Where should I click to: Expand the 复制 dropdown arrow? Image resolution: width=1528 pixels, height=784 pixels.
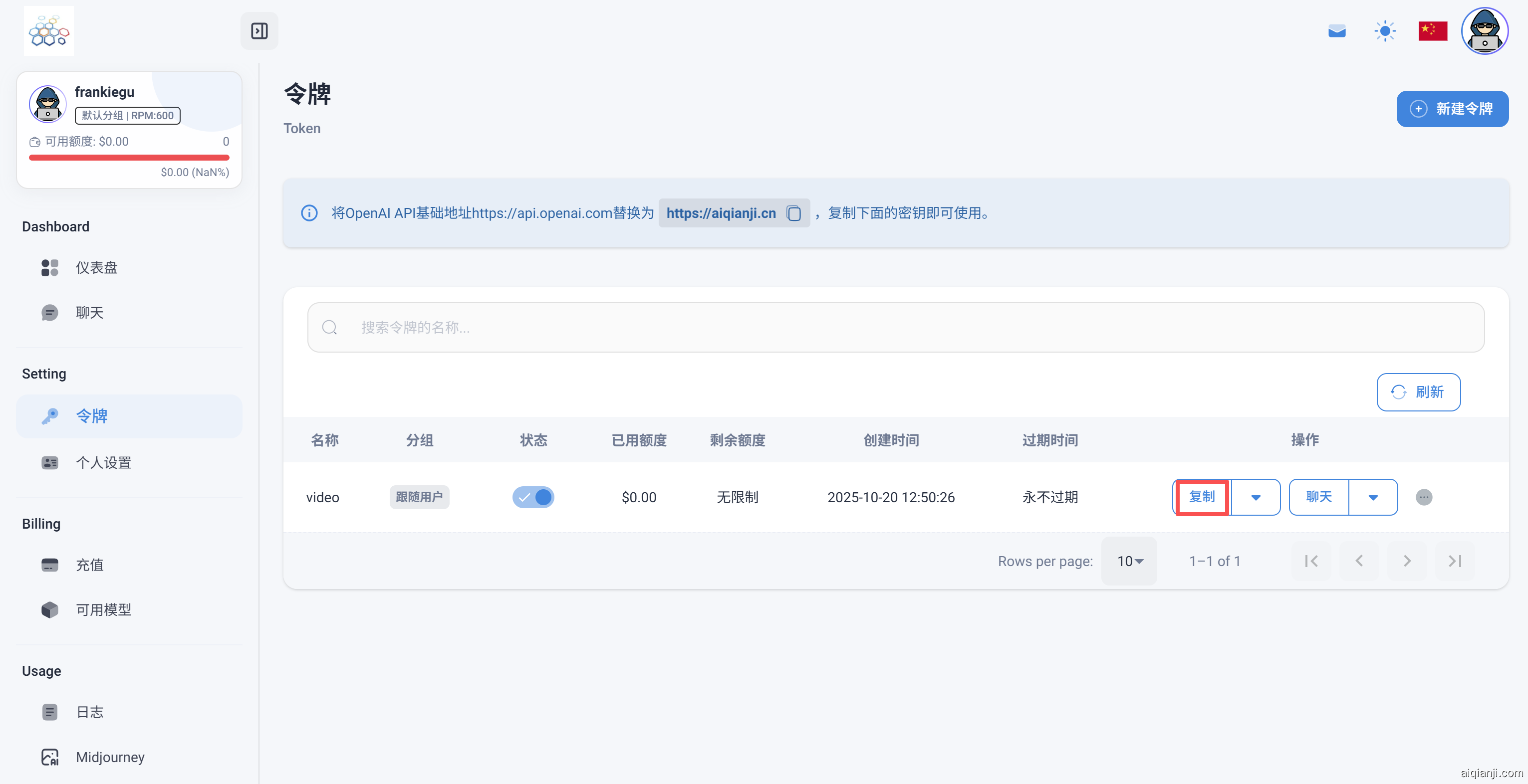coord(1256,497)
